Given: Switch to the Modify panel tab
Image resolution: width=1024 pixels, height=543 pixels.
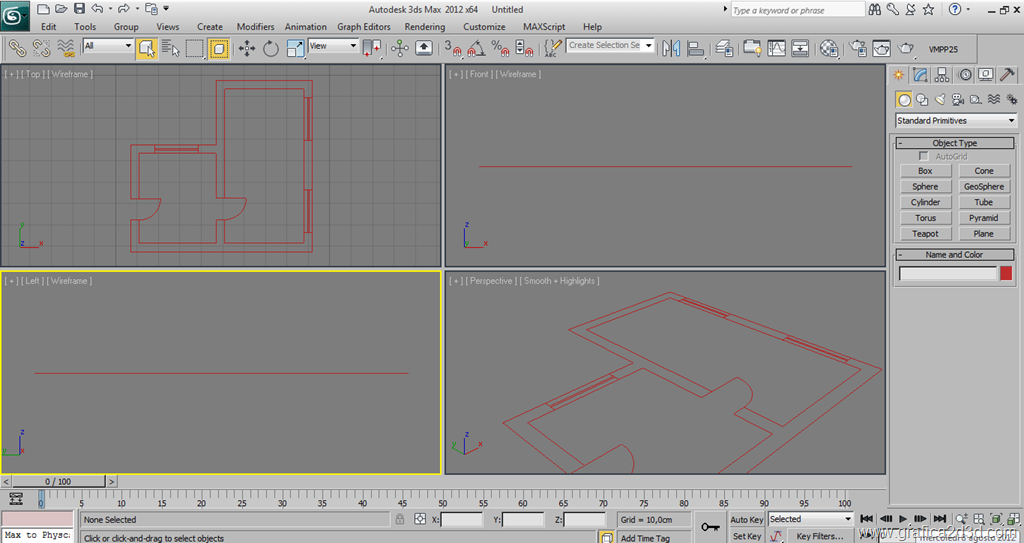Looking at the screenshot, I should click(x=920, y=75).
